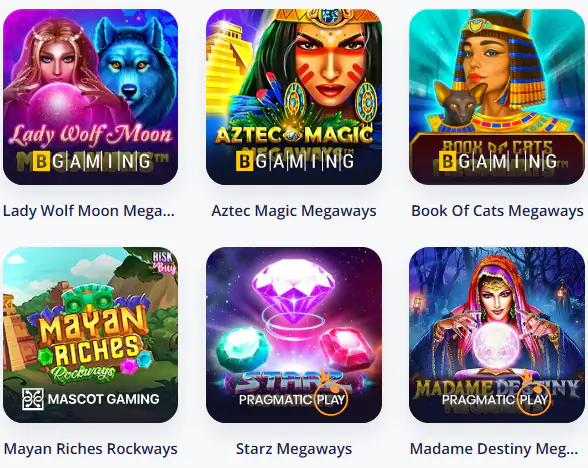
Task: Open the Lady Wolf Moon game thumbnail
Action: 90,97
